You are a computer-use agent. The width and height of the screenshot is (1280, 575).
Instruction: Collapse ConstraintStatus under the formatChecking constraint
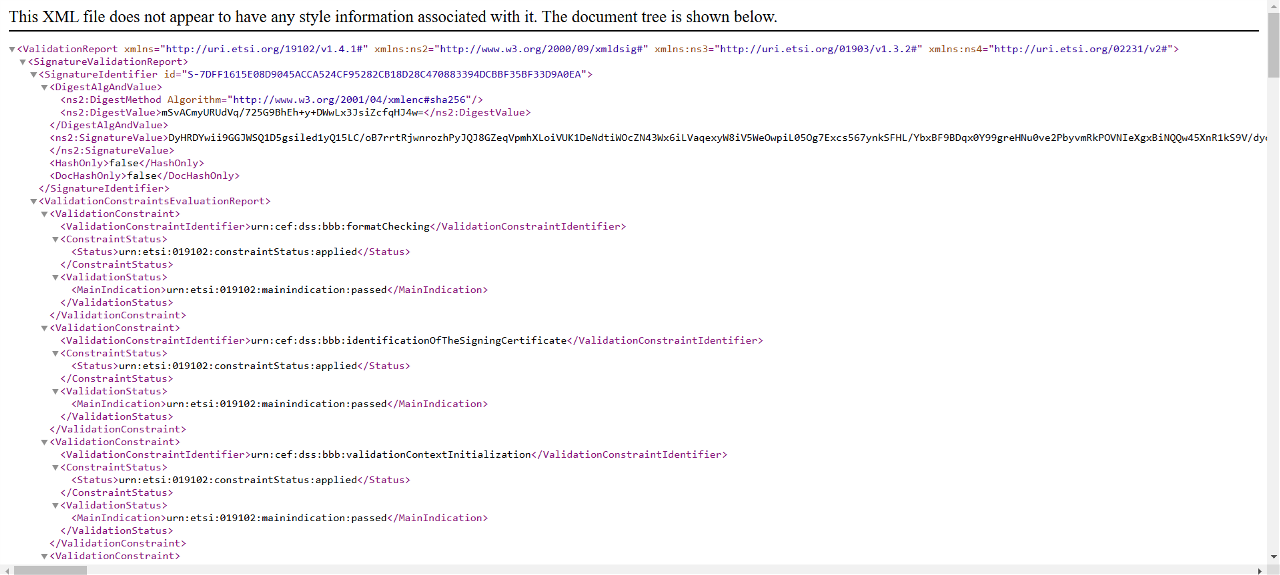[56, 240]
